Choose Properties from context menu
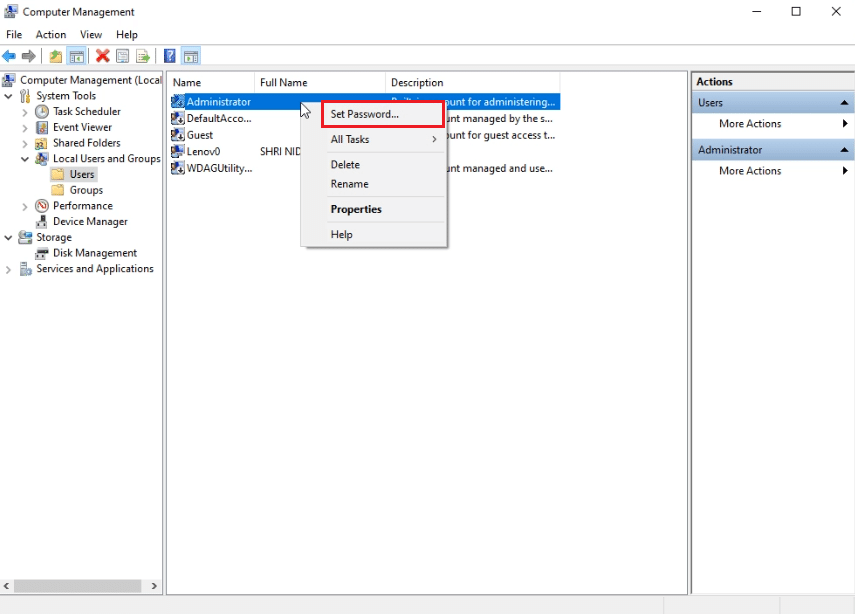The image size is (855, 614). pyautogui.click(x=374, y=209)
